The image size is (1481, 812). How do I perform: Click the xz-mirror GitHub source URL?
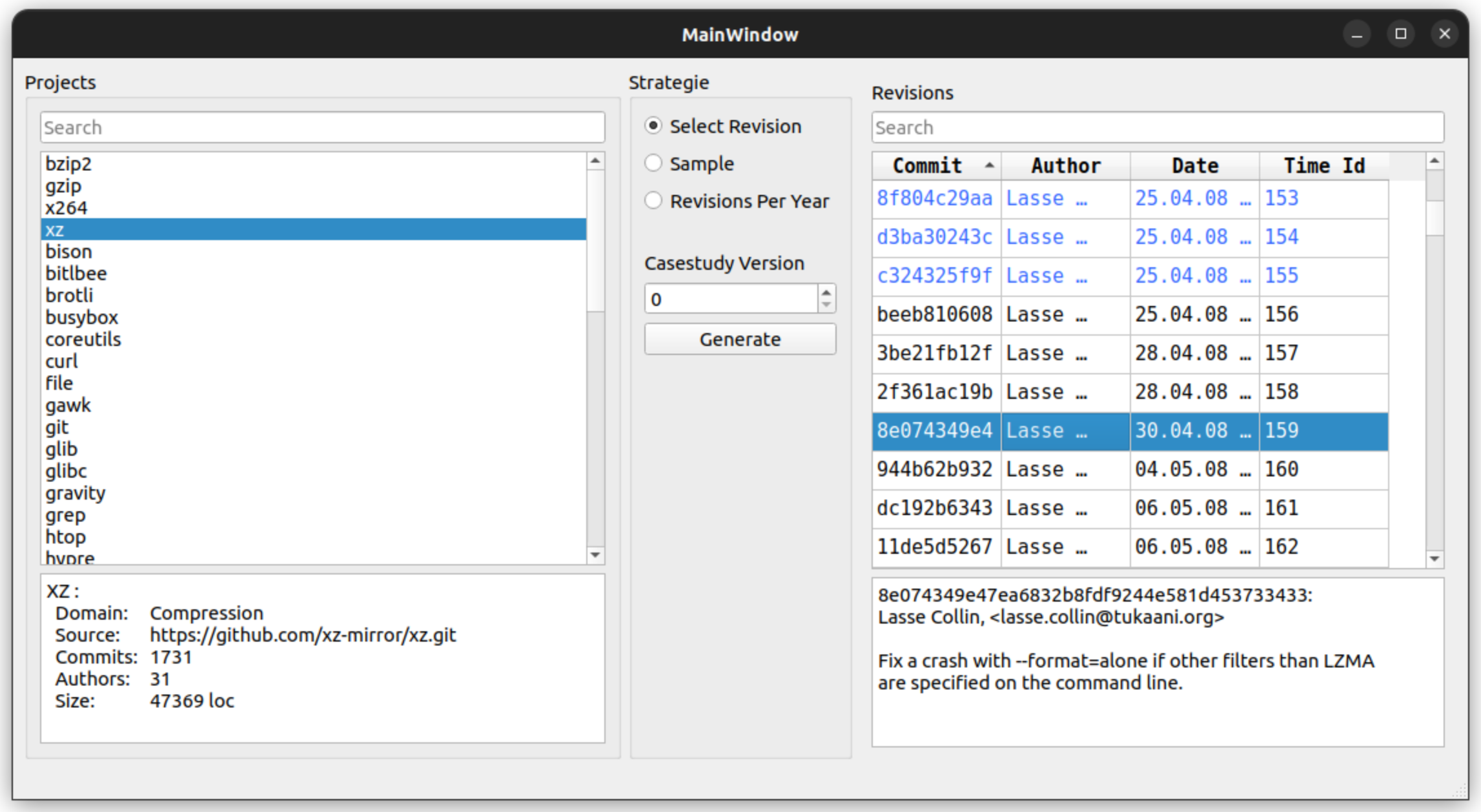[303, 635]
